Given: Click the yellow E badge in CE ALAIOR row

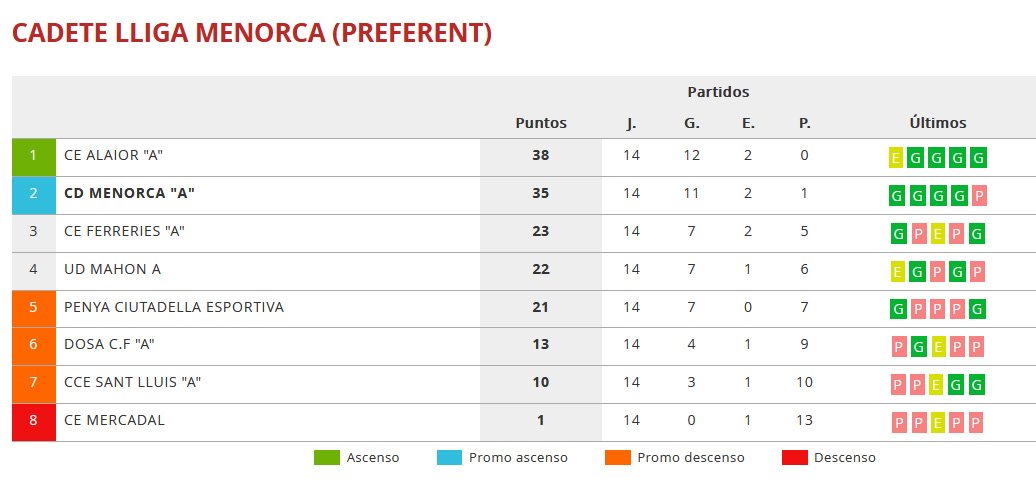Looking at the screenshot, I should (896, 158).
